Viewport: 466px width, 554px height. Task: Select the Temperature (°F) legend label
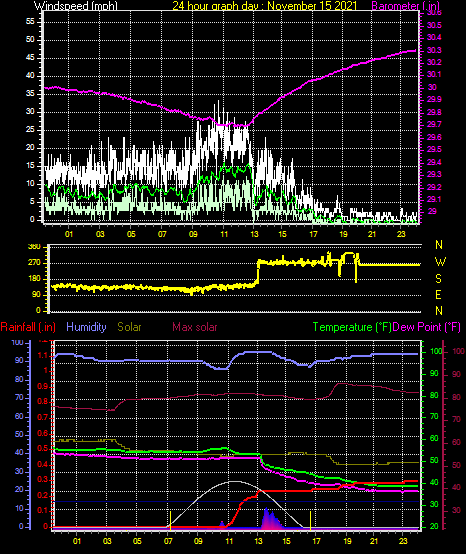tap(352, 327)
